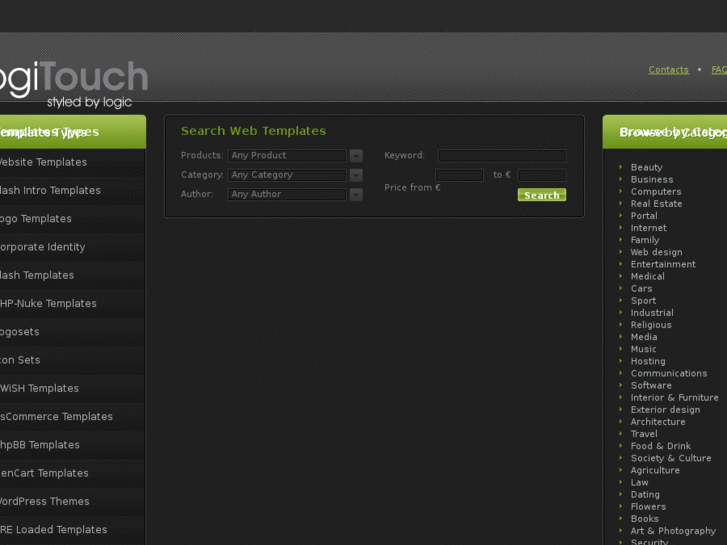727x545 pixels.
Task: Browse the Dating category
Action: (x=644, y=495)
